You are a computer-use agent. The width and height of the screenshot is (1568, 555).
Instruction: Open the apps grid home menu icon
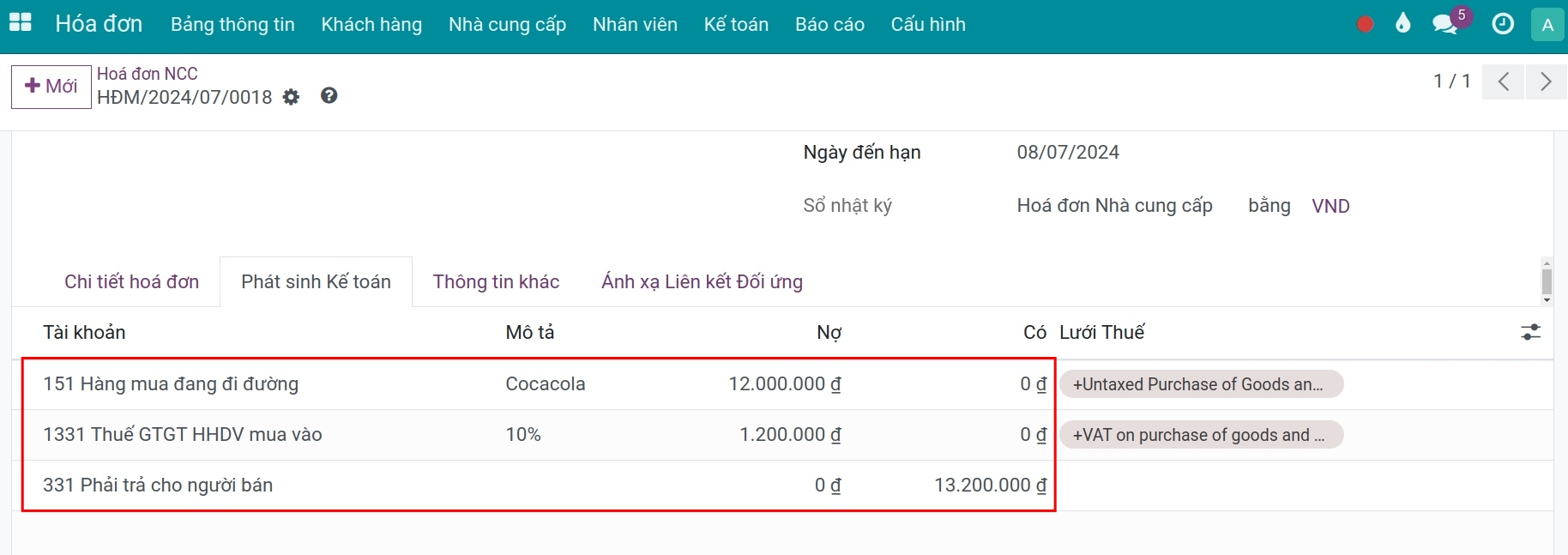[20, 23]
